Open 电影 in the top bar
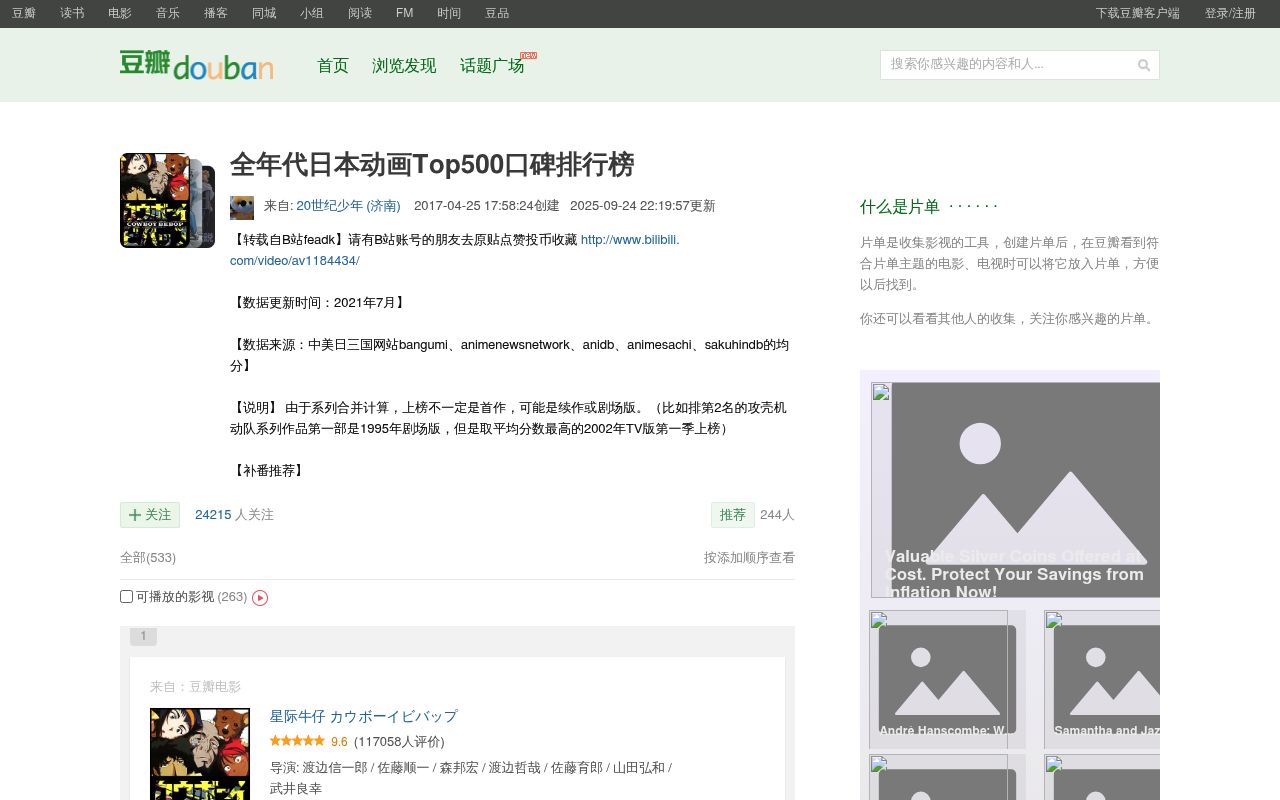The height and width of the screenshot is (800, 1280). point(120,13)
